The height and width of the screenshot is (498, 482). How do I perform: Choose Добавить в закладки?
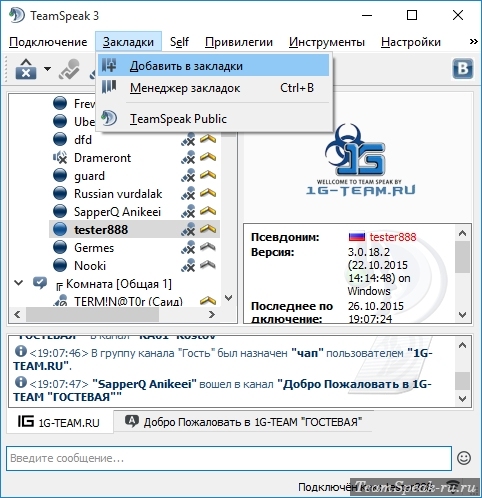[213, 66]
